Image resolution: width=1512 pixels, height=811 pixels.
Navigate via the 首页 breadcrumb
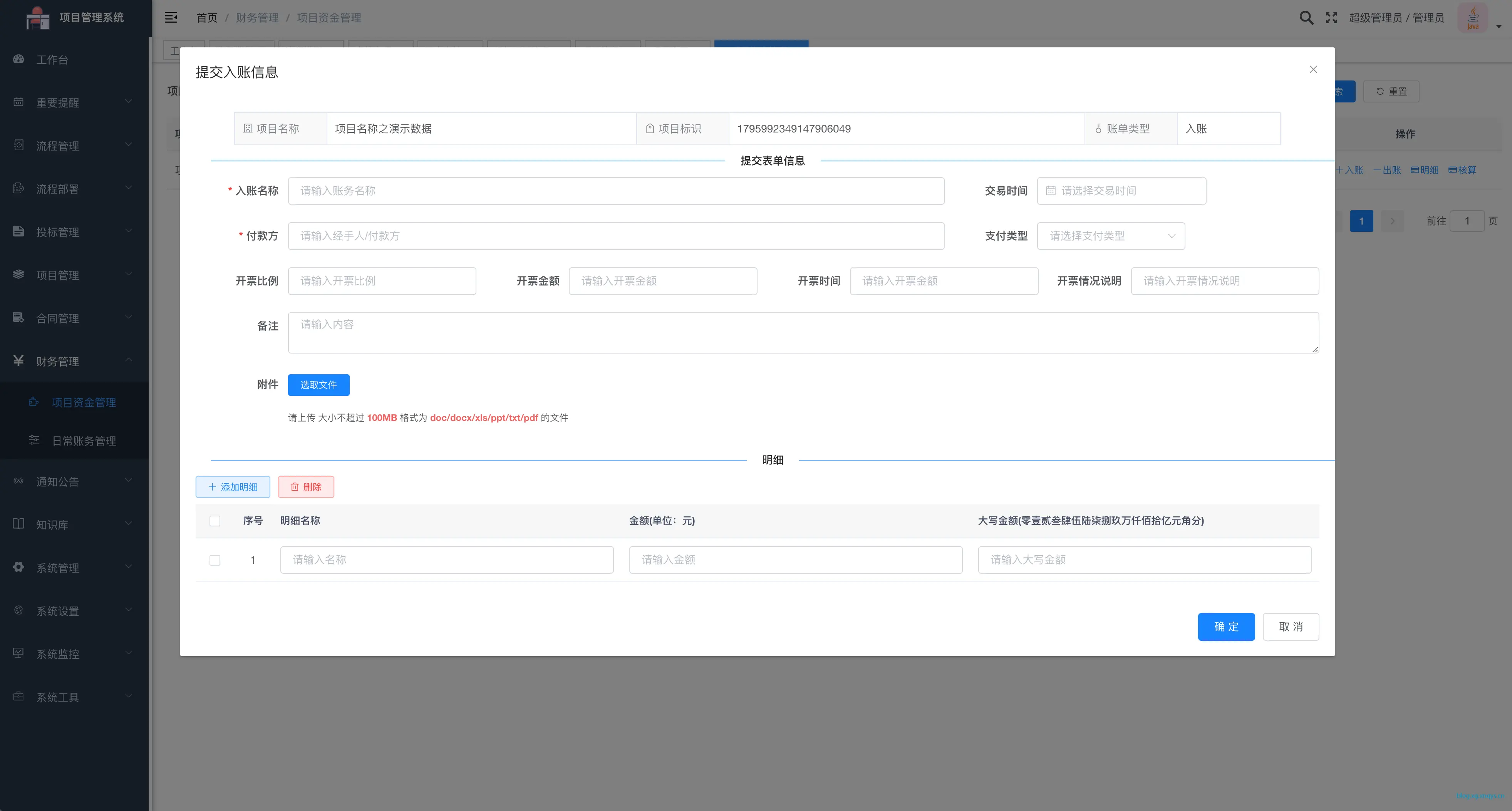click(x=206, y=18)
